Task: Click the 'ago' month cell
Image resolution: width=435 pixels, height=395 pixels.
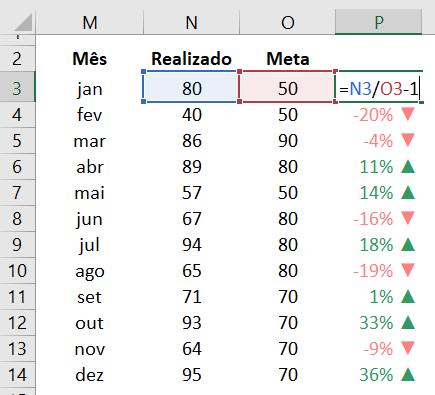Action: pos(90,271)
